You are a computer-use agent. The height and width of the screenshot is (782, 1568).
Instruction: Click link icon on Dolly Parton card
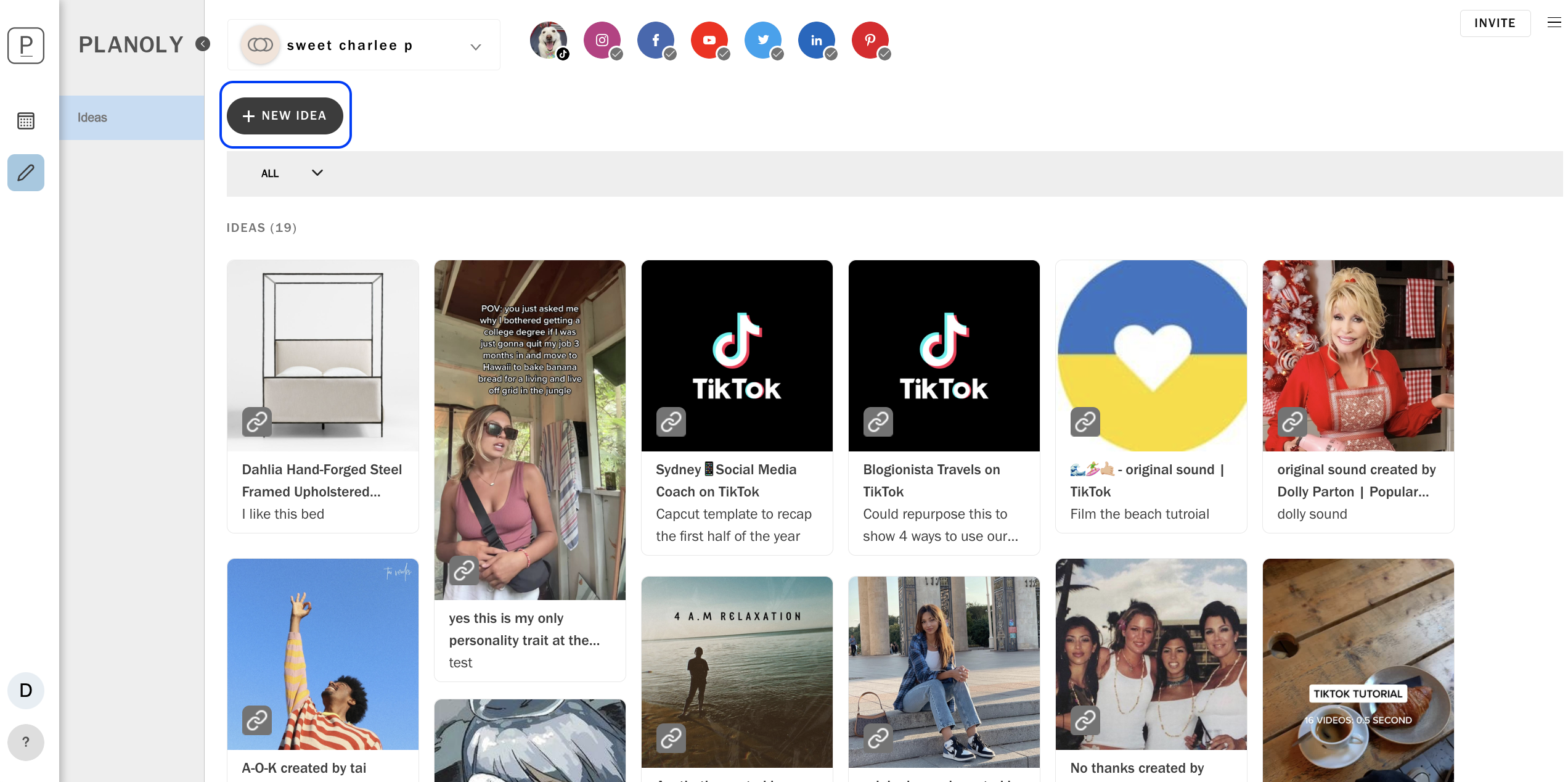[1292, 422]
